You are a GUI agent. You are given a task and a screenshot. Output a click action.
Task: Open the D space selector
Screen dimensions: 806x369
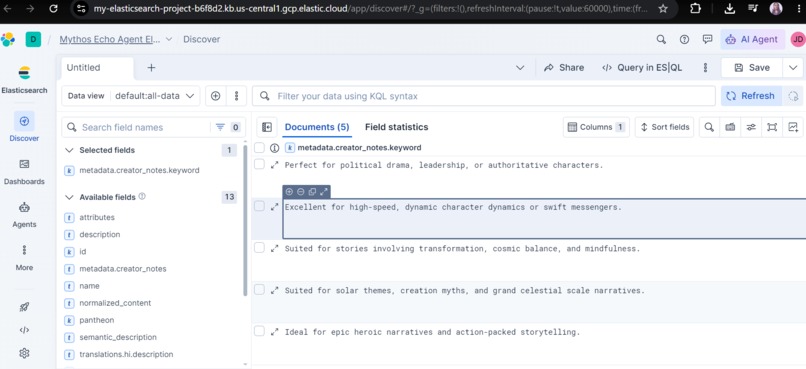[x=33, y=40]
